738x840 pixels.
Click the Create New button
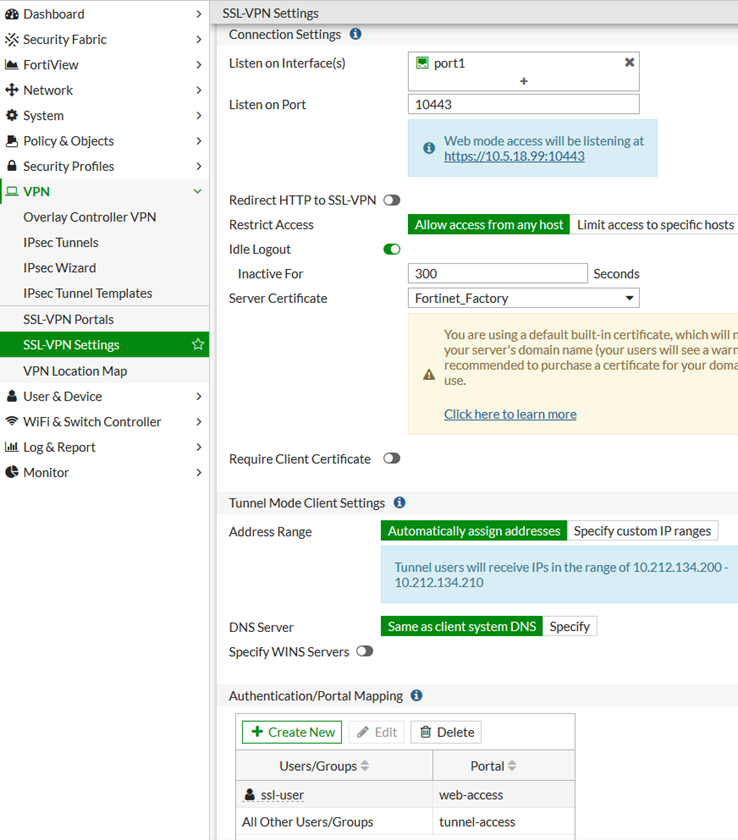click(292, 732)
